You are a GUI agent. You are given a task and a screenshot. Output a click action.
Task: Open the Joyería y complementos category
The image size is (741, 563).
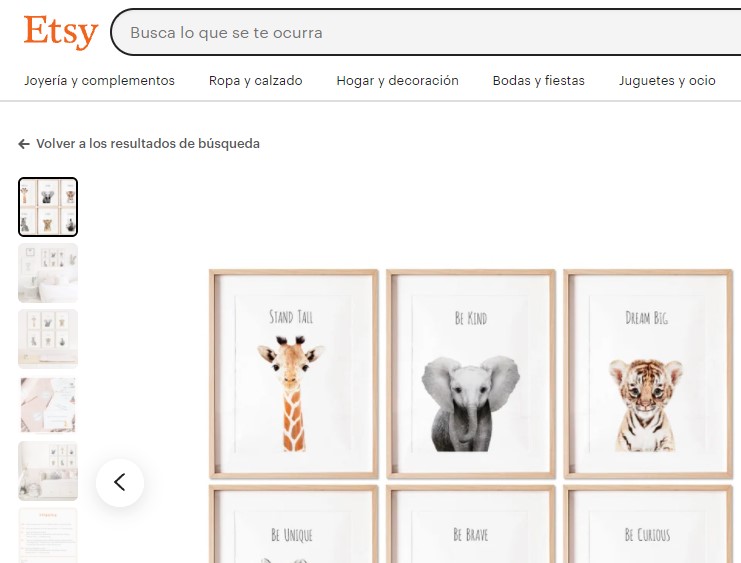99,81
